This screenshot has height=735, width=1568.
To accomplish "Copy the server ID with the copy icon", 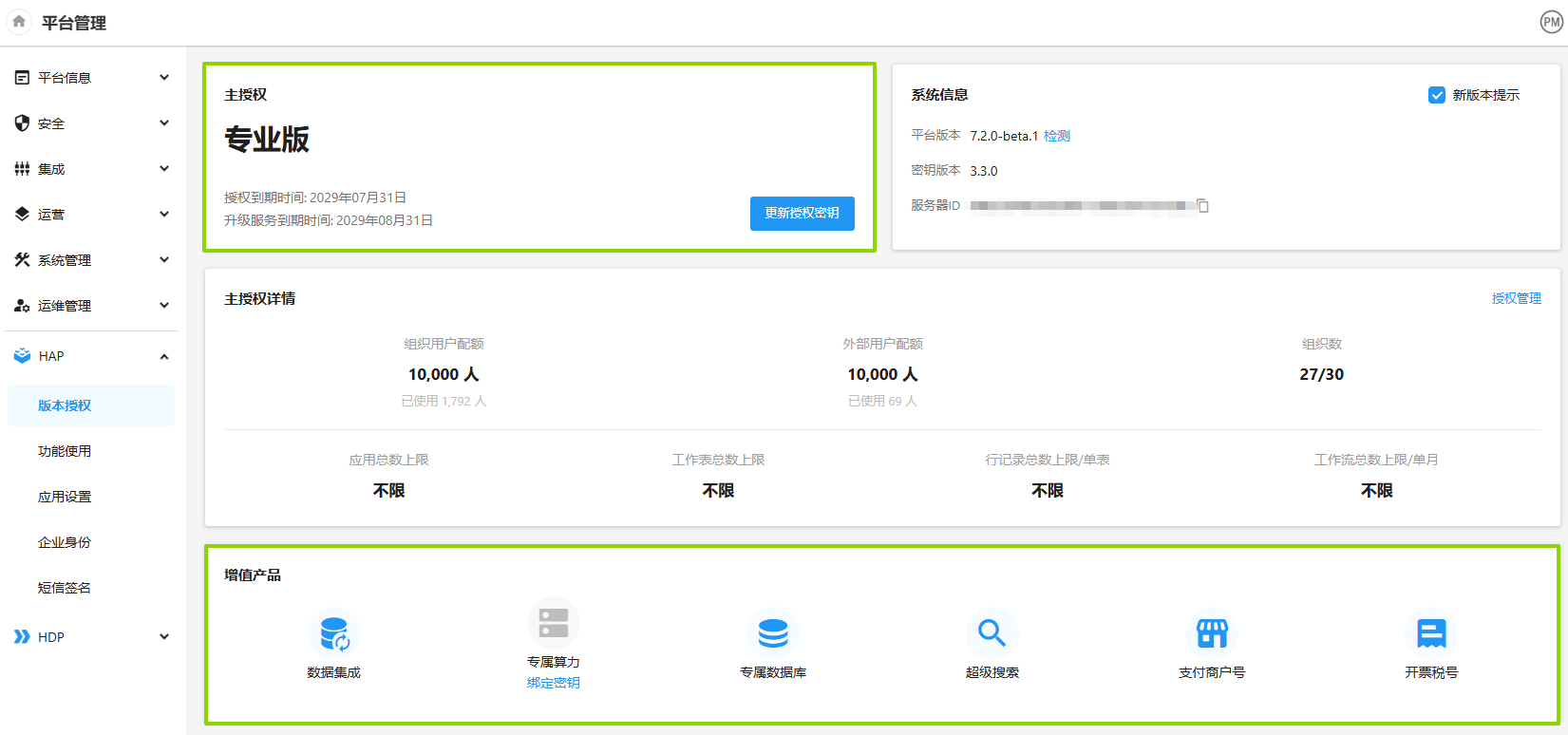I will coord(1202,206).
